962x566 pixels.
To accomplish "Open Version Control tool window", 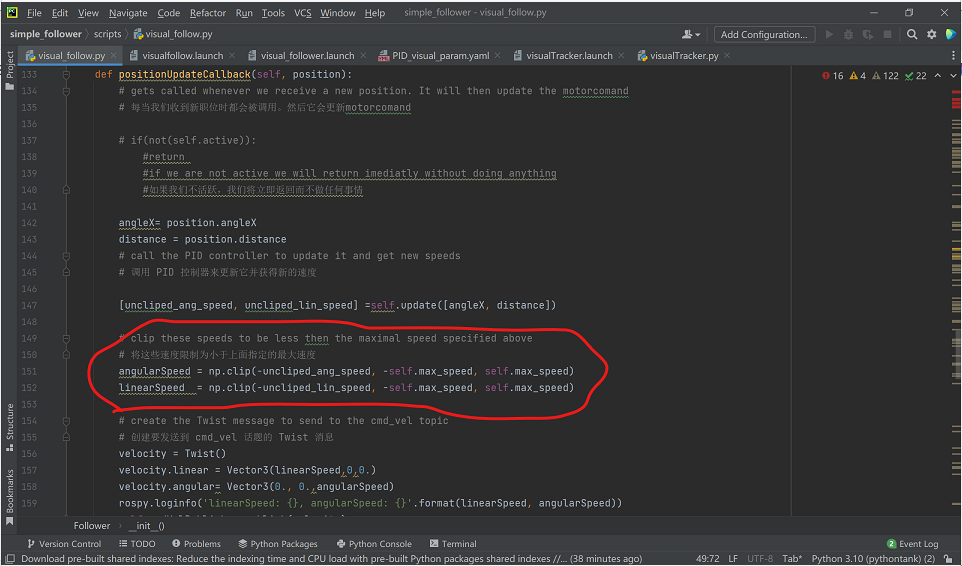I will [64, 544].
